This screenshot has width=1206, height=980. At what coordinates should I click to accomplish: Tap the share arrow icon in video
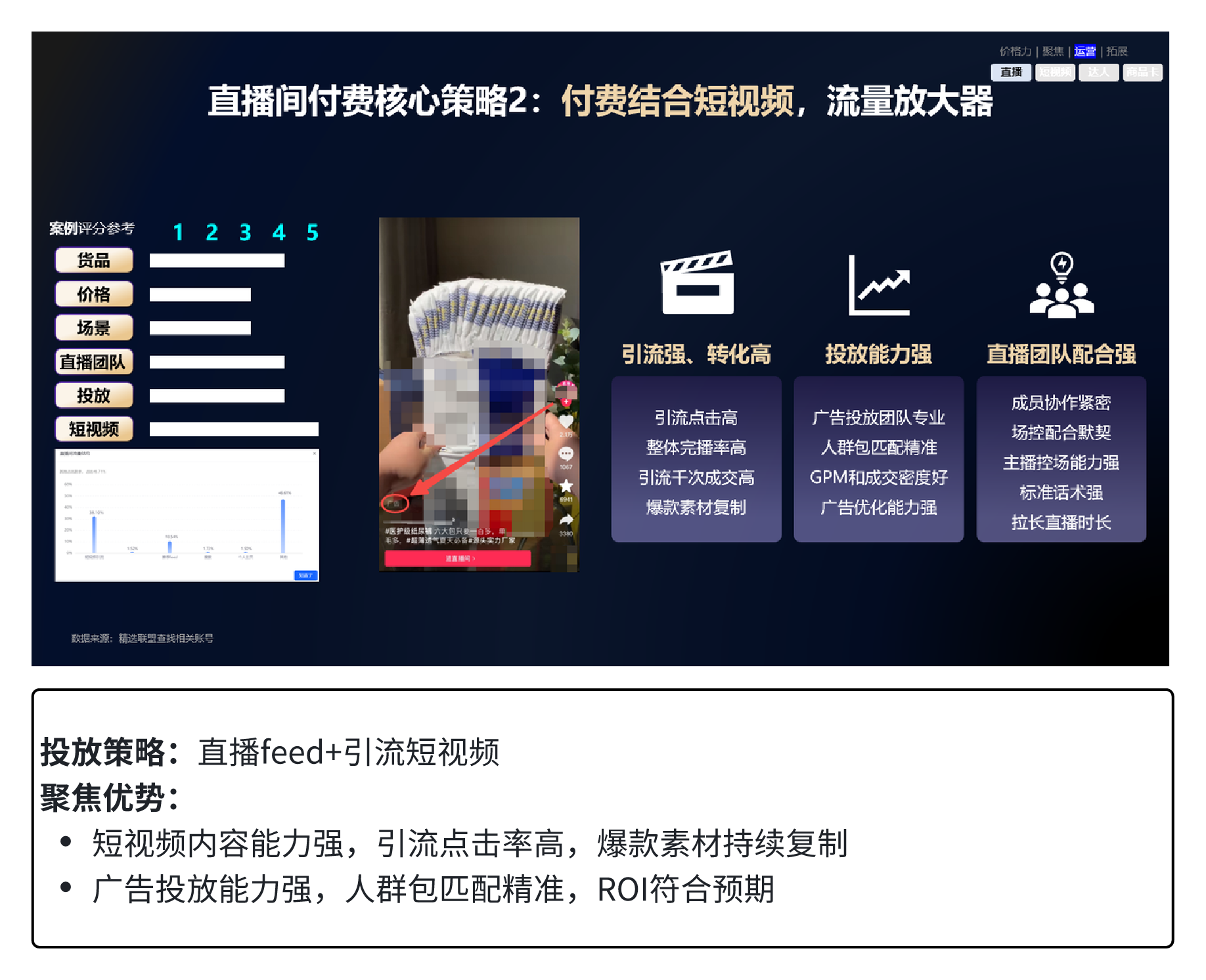[566, 520]
